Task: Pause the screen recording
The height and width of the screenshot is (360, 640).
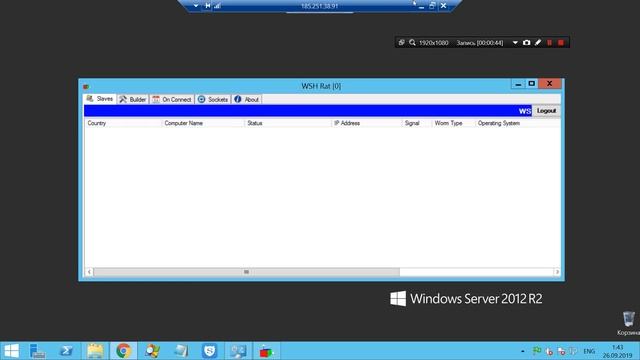Action: point(549,42)
